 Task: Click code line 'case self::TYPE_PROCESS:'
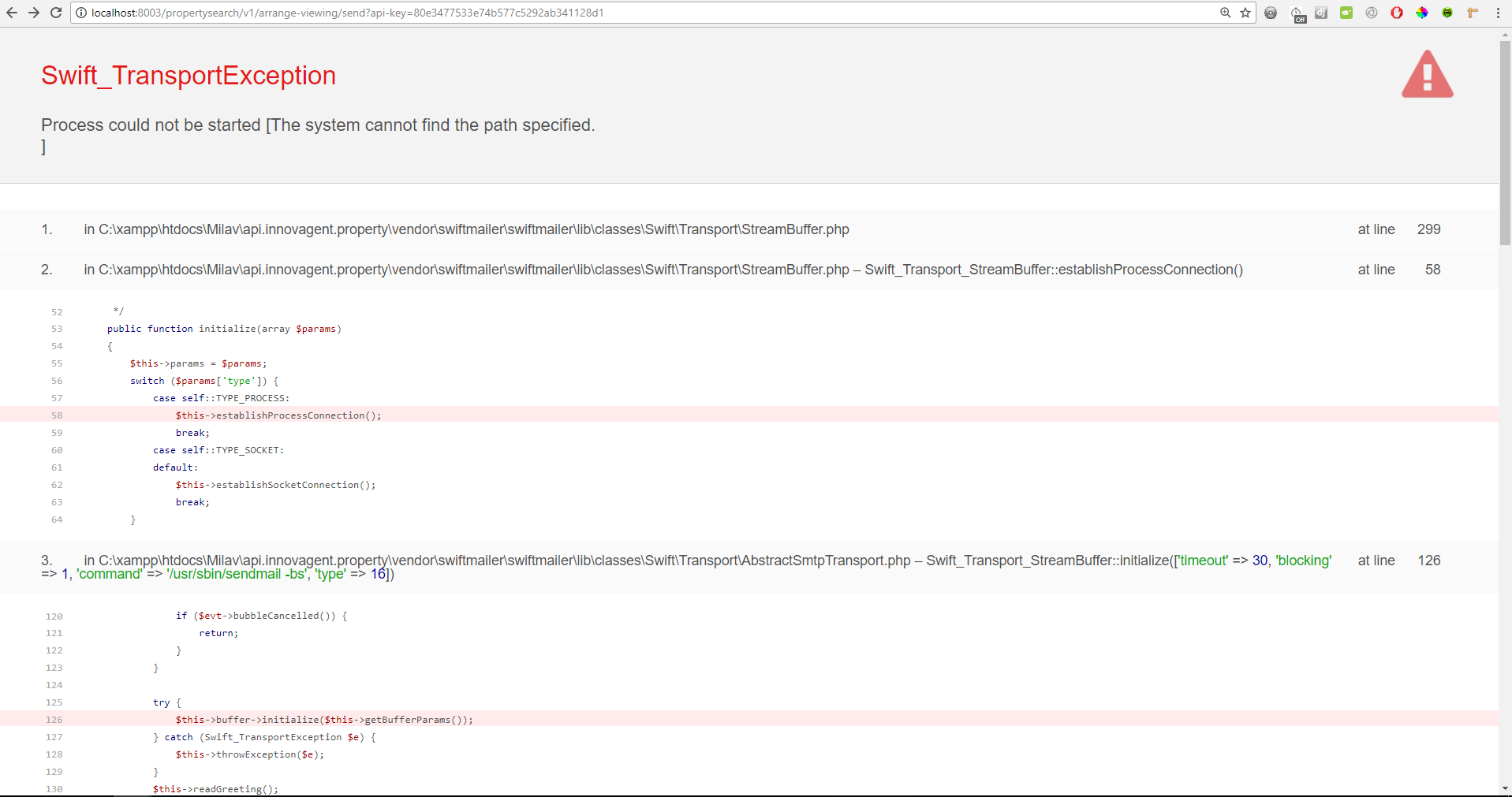pyautogui.click(x=222, y=398)
